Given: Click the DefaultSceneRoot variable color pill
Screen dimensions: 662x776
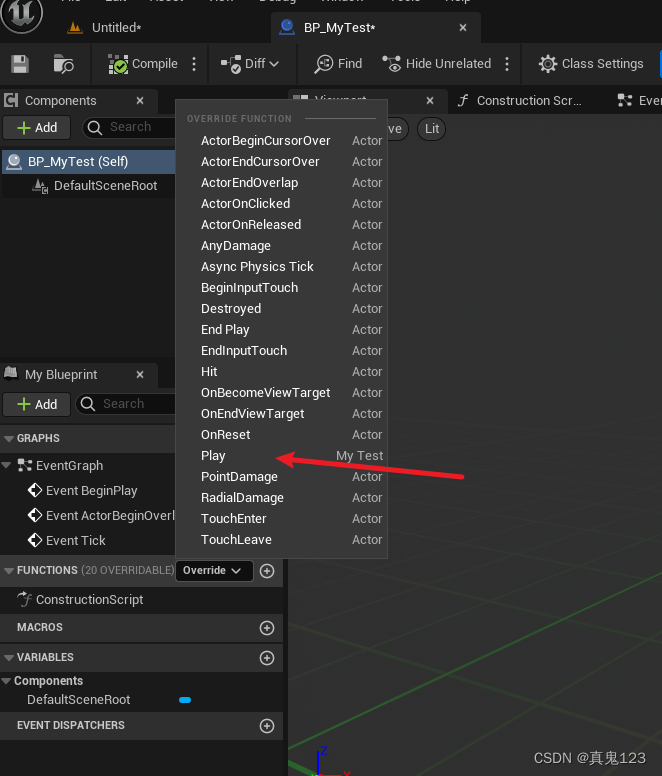Looking at the screenshot, I should tap(185, 700).
